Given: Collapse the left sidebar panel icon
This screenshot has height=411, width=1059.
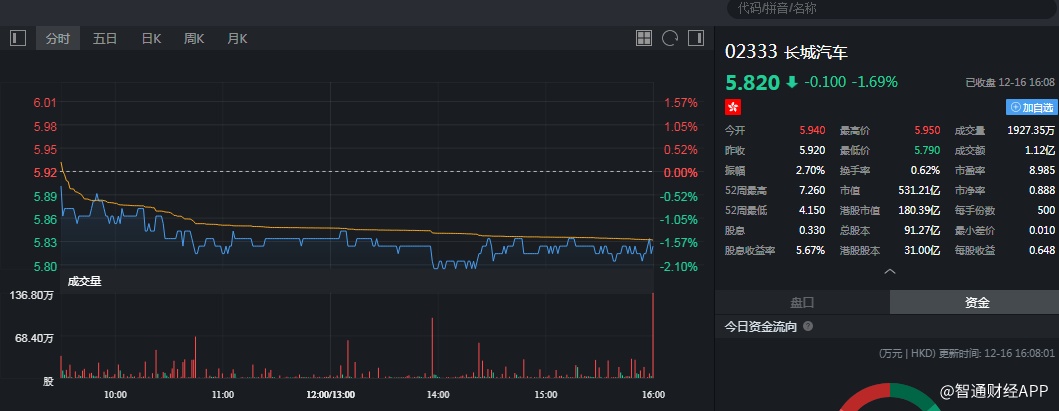Looking at the screenshot, I should click(x=18, y=38).
